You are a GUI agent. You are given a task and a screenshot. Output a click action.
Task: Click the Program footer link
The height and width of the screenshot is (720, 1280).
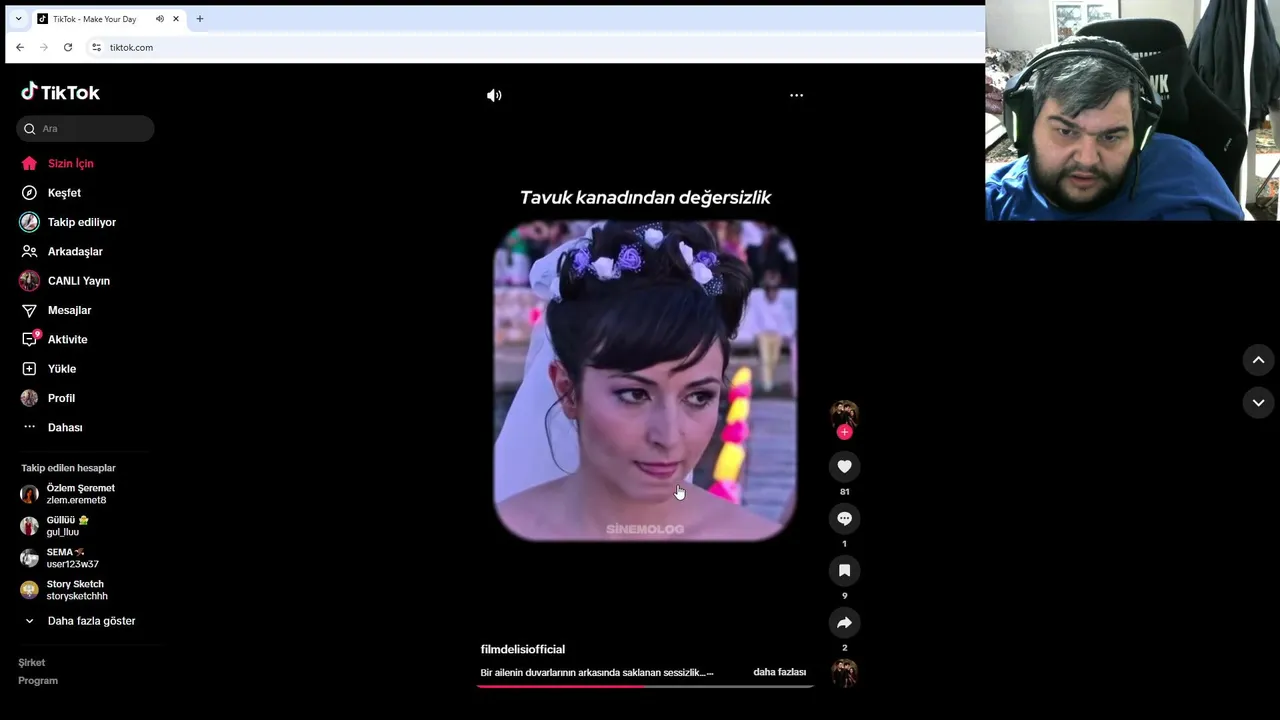[x=38, y=680]
